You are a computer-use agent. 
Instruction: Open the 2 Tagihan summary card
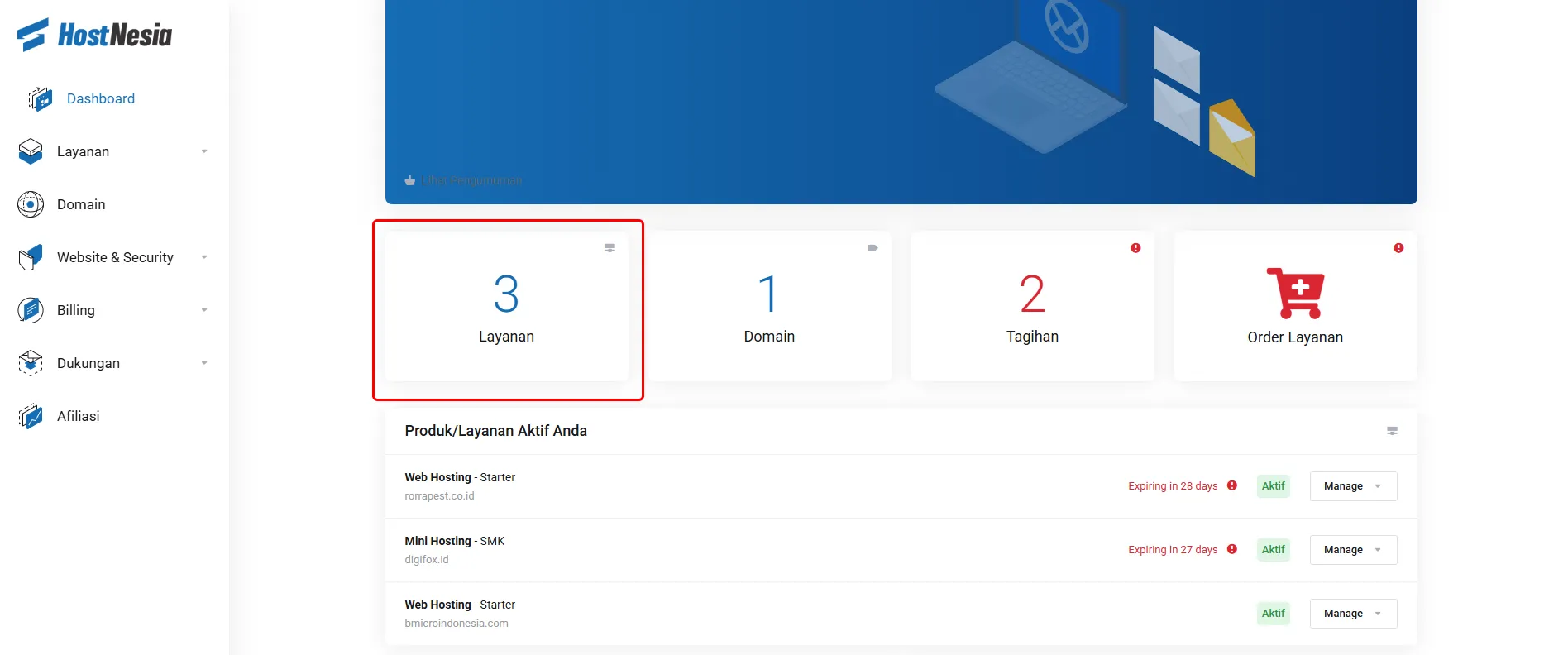1032,306
